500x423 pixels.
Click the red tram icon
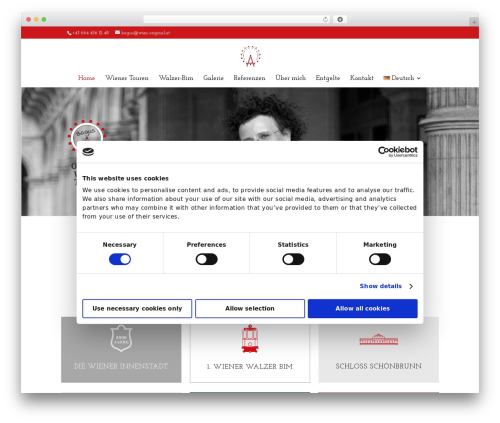tap(250, 338)
